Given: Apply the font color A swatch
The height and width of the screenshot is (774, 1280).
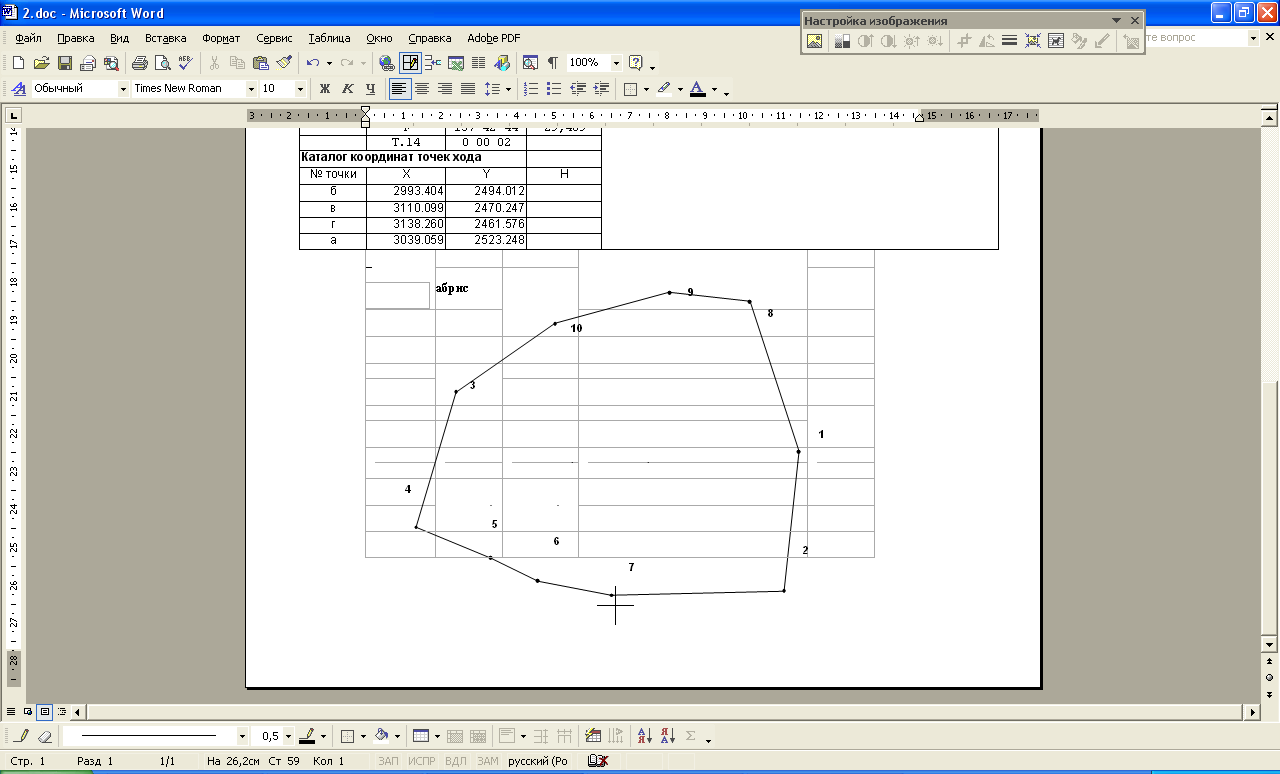Looking at the screenshot, I should click(698, 89).
